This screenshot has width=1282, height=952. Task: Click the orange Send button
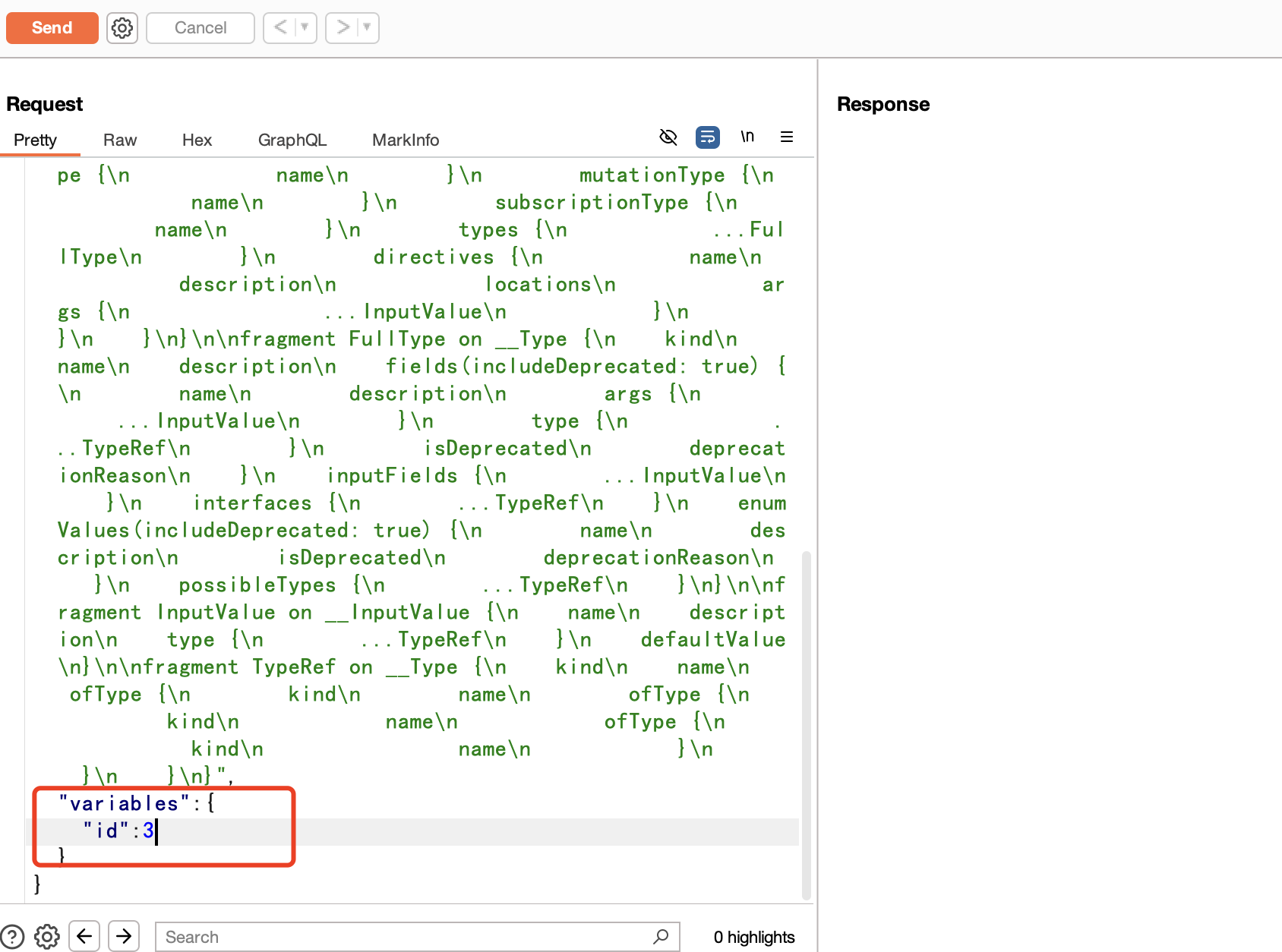tap(52, 28)
